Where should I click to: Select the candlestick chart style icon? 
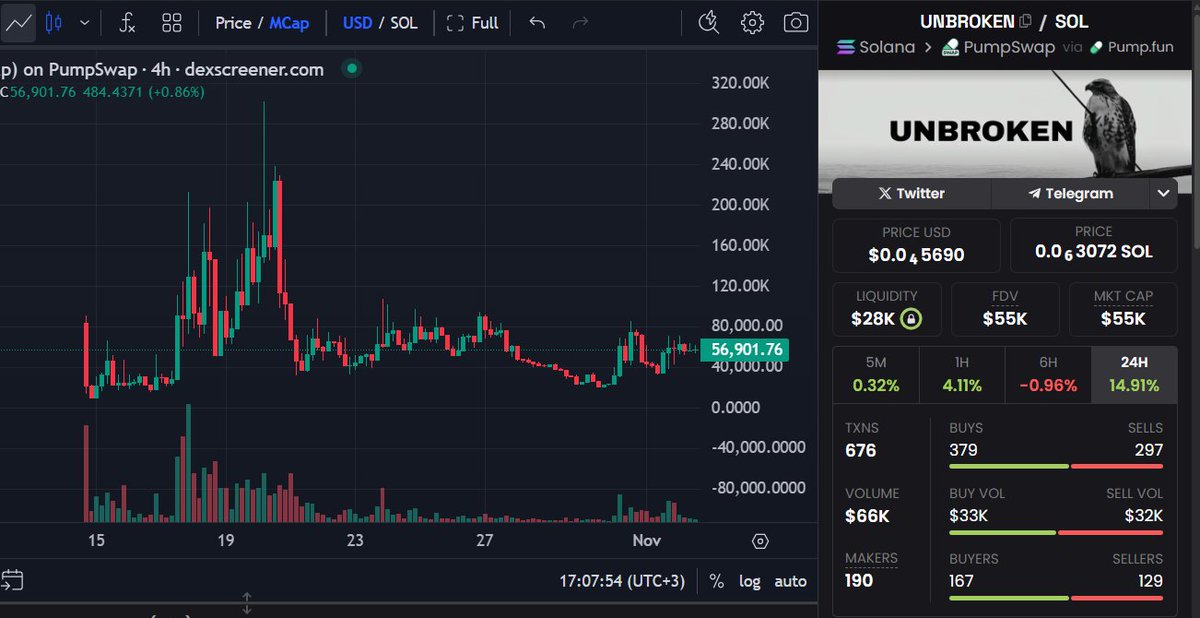pyautogui.click(x=54, y=22)
